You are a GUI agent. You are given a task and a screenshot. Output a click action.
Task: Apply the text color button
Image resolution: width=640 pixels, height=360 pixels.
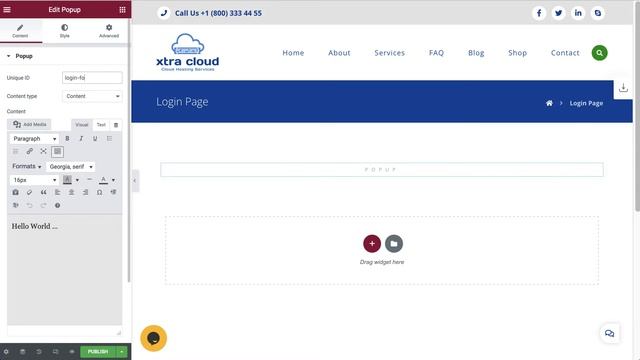pos(103,180)
